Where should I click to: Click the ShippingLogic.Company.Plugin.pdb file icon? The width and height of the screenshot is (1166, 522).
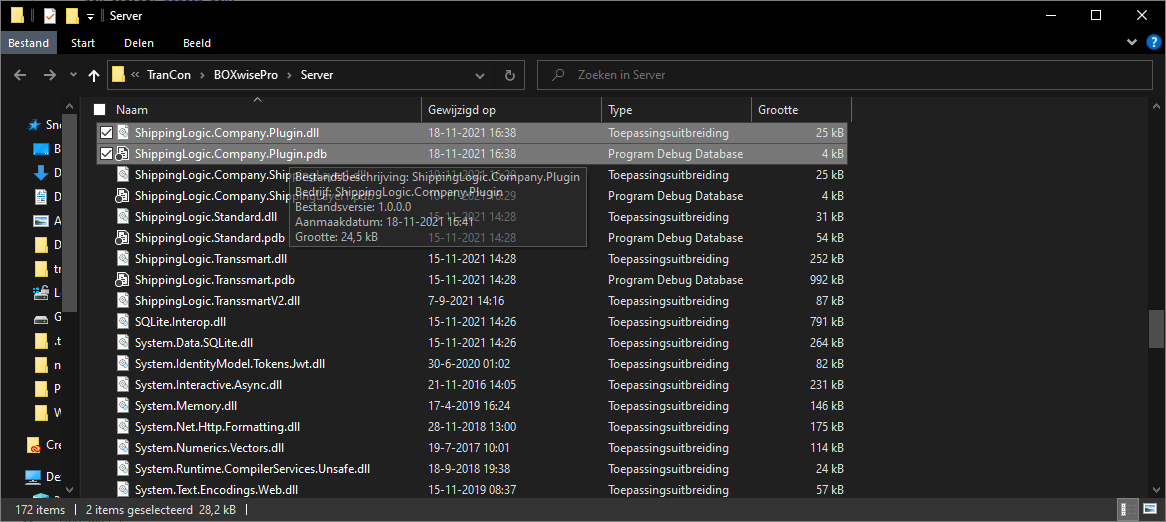(x=123, y=154)
